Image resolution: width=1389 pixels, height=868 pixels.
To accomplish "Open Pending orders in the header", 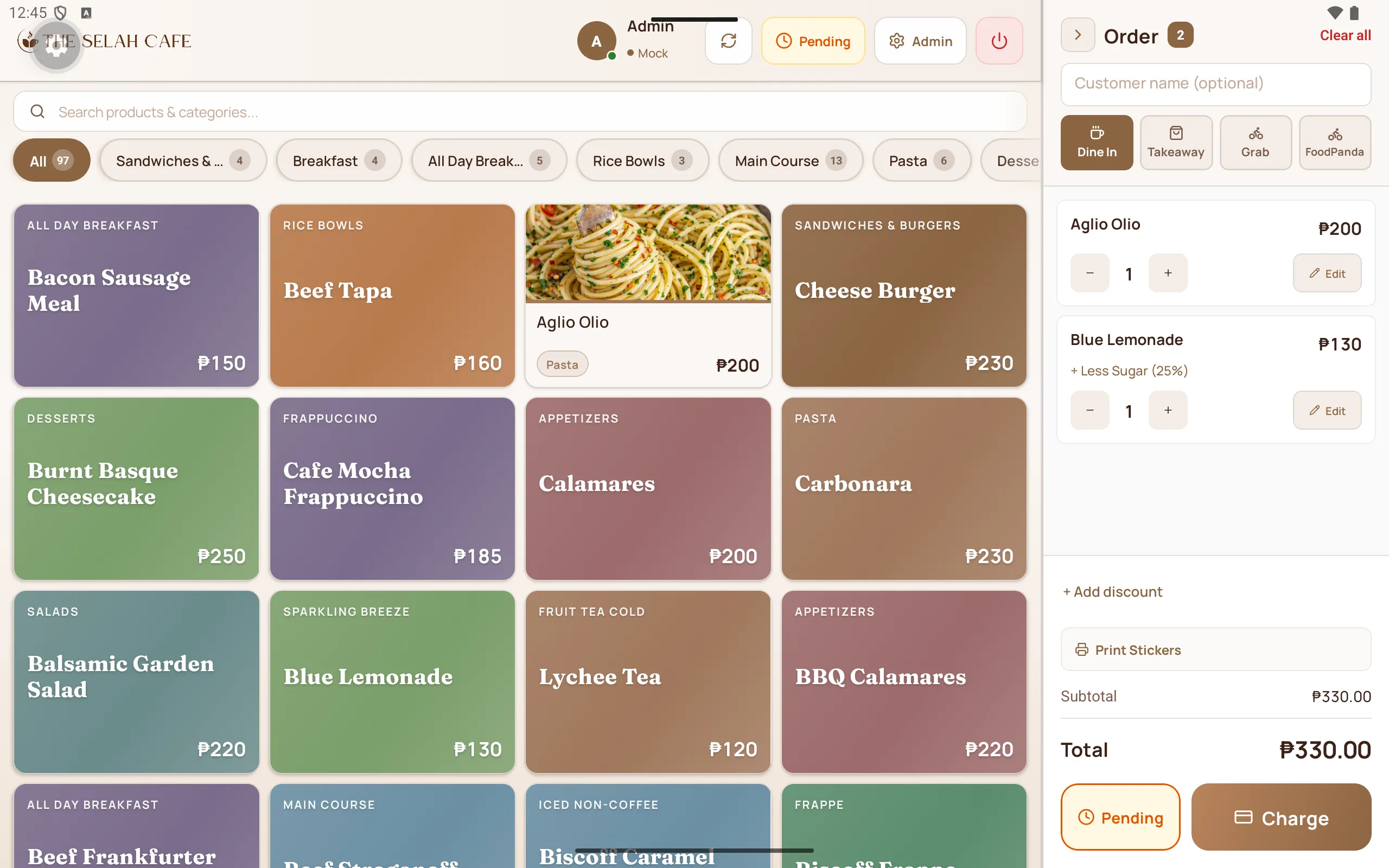I will (x=813, y=41).
